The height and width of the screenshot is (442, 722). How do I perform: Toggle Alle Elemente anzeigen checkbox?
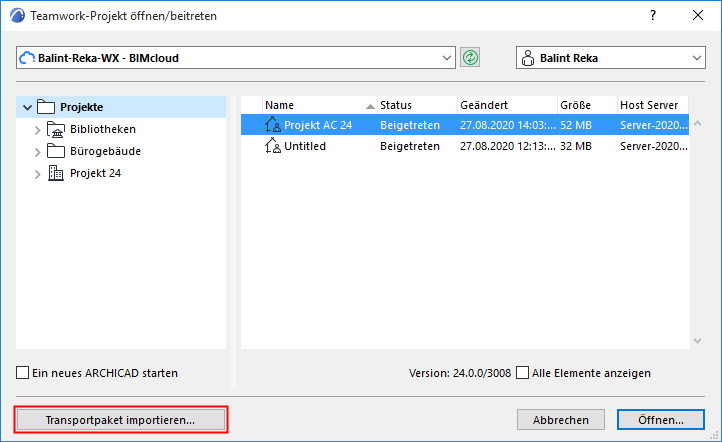click(x=522, y=372)
